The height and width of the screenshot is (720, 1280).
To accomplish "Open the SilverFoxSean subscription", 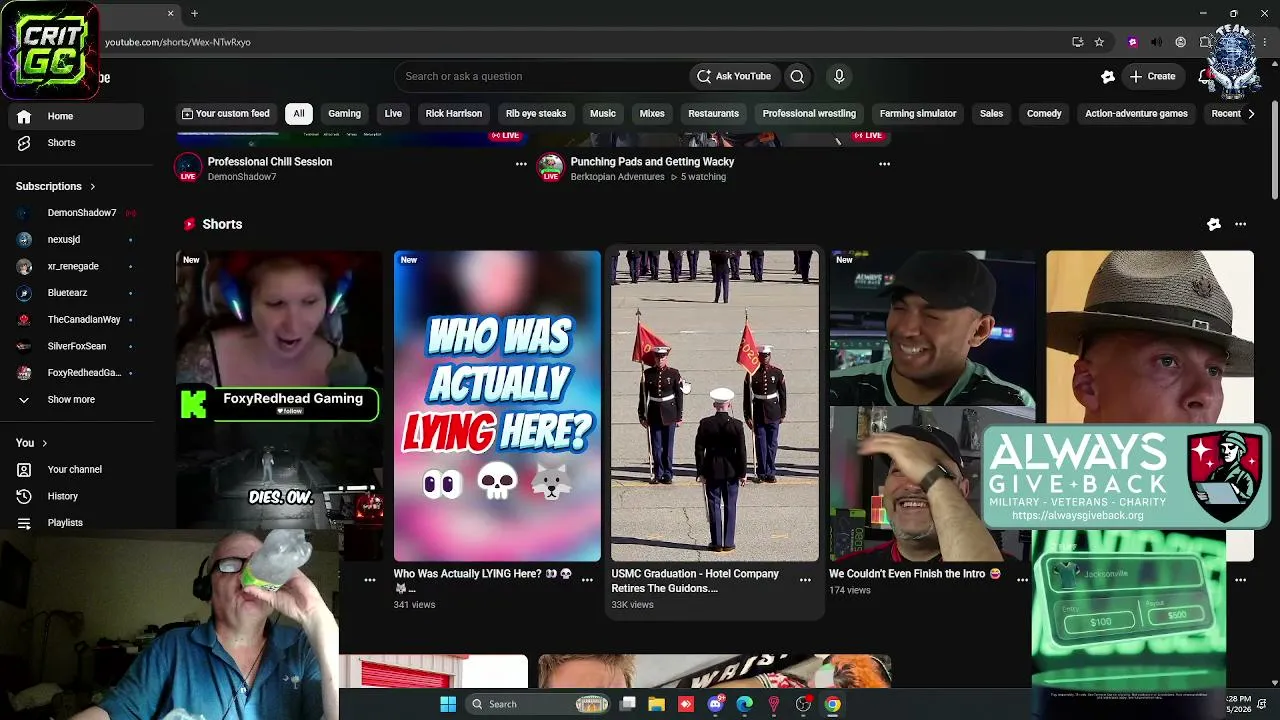I will (x=76, y=346).
